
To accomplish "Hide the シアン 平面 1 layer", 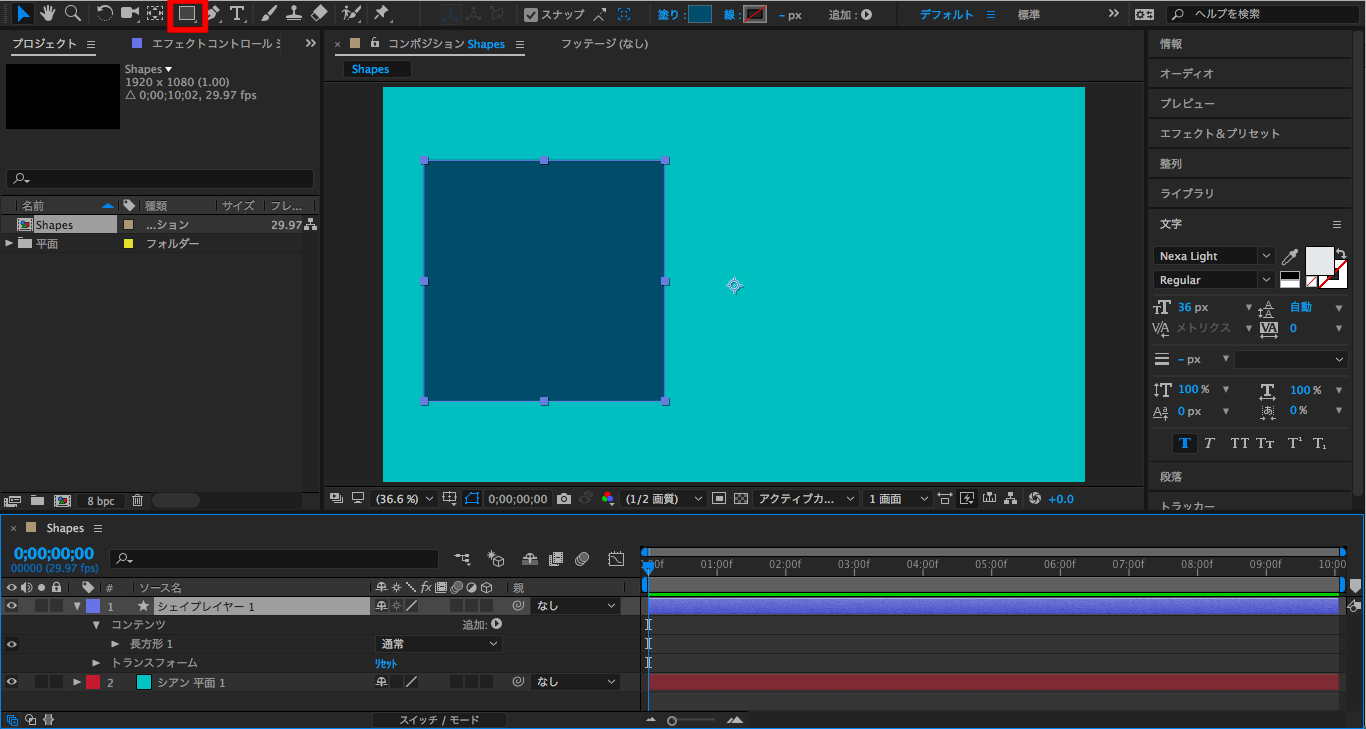I will pyautogui.click(x=11, y=681).
